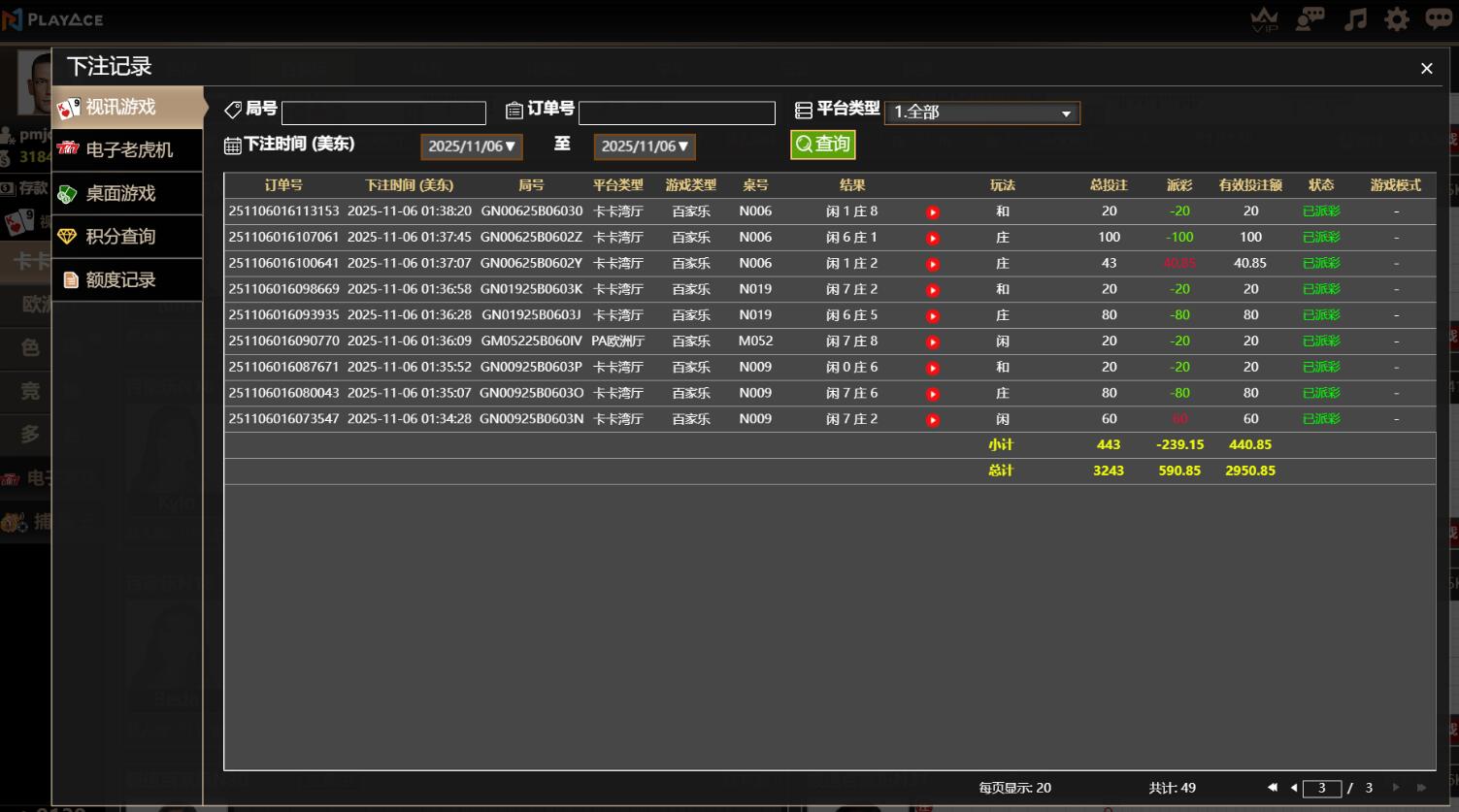Viewport: 1459px width, 812px height.
Task: Open the end date picker
Action: click(x=645, y=146)
